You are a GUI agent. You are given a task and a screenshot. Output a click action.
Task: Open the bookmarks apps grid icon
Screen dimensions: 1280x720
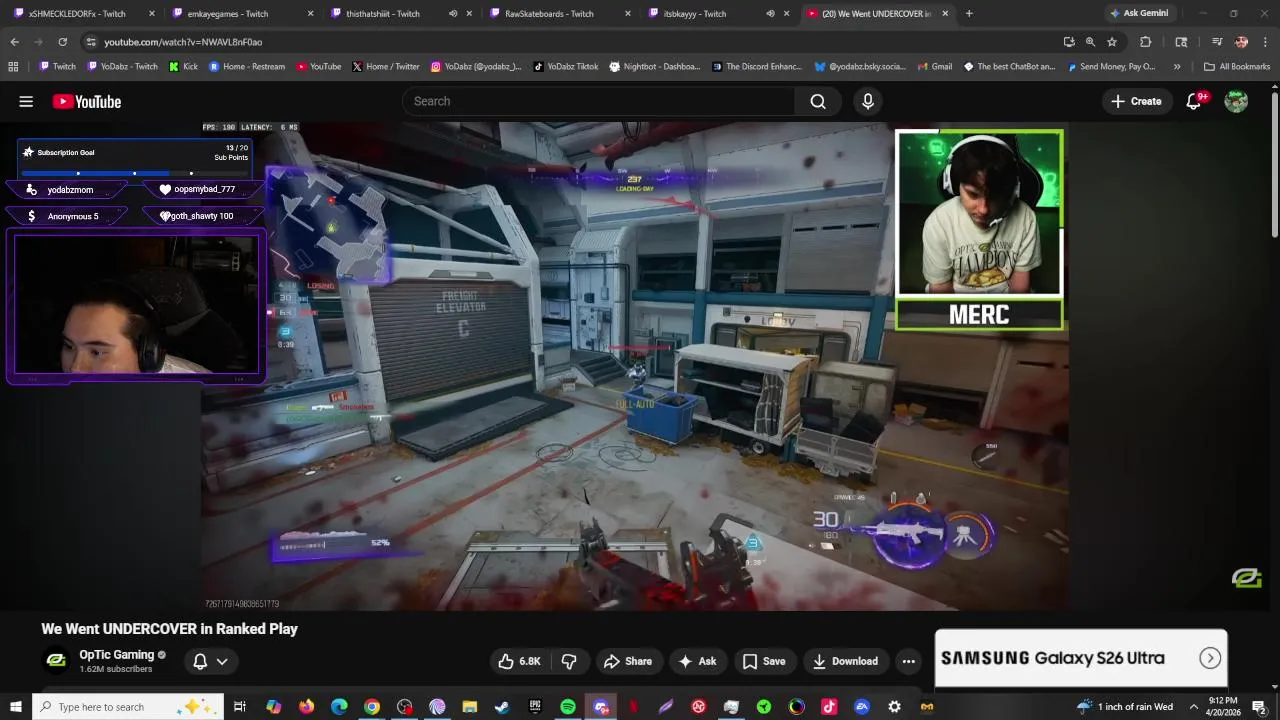coord(13,67)
